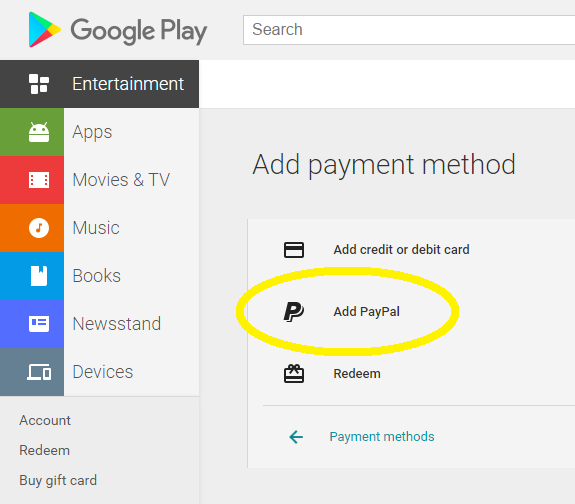Focus the Search input field
The width and height of the screenshot is (575, 504).
409,30
